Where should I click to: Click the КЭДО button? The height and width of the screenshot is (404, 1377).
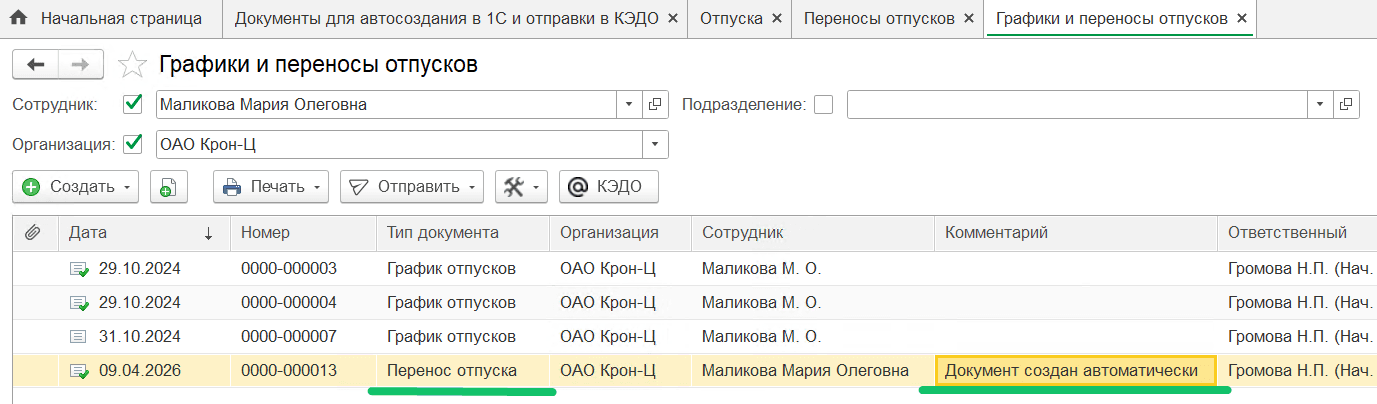pyautogui.click(x=609, y=187)
